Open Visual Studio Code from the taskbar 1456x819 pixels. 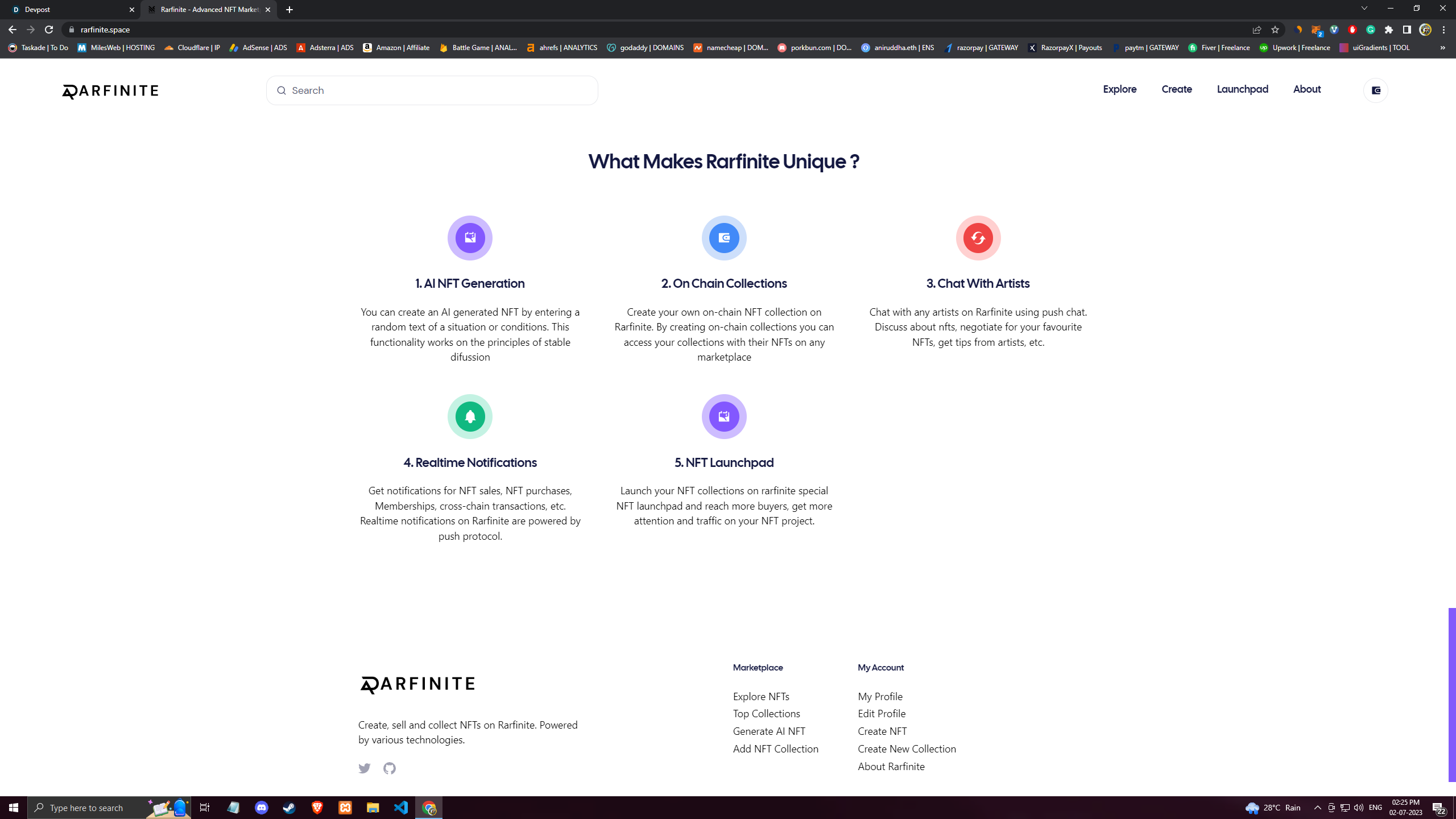click(401, 808)
